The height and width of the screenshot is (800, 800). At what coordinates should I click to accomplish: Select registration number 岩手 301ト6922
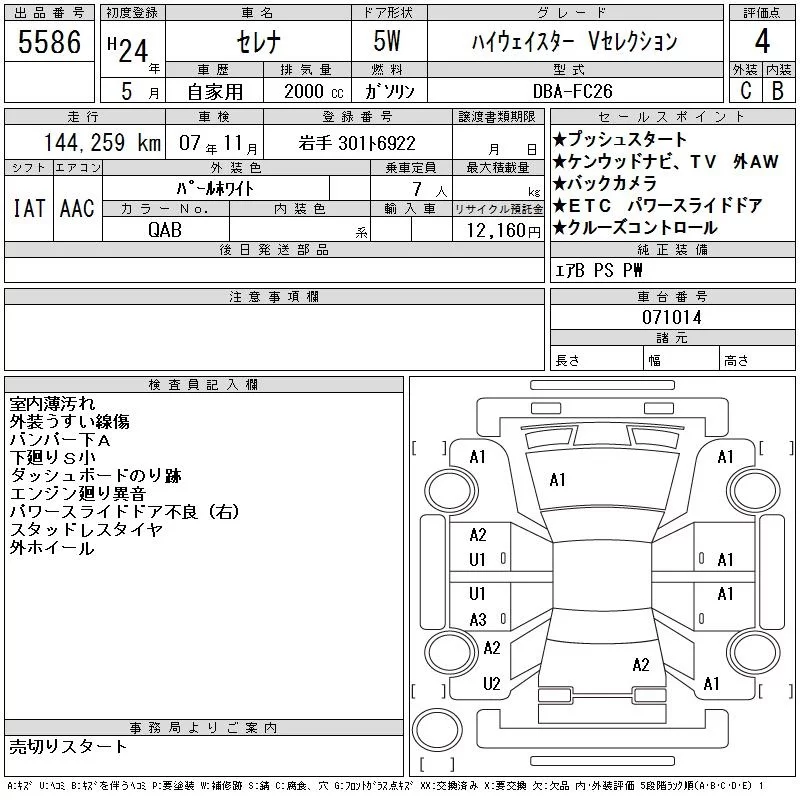pyautogui.click(x=357, y=143)
